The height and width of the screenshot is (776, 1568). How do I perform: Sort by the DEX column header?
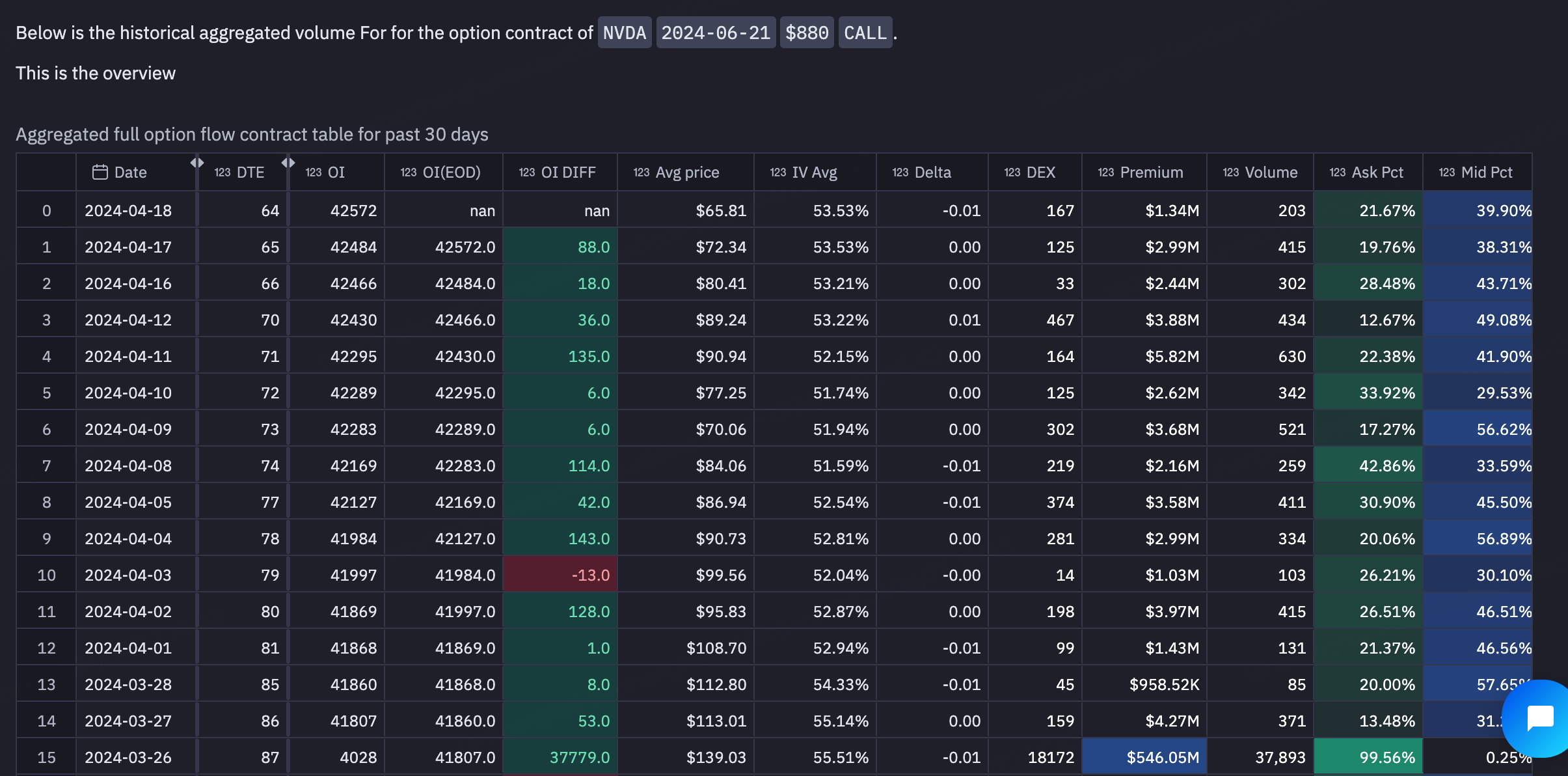pos(1034,173)
